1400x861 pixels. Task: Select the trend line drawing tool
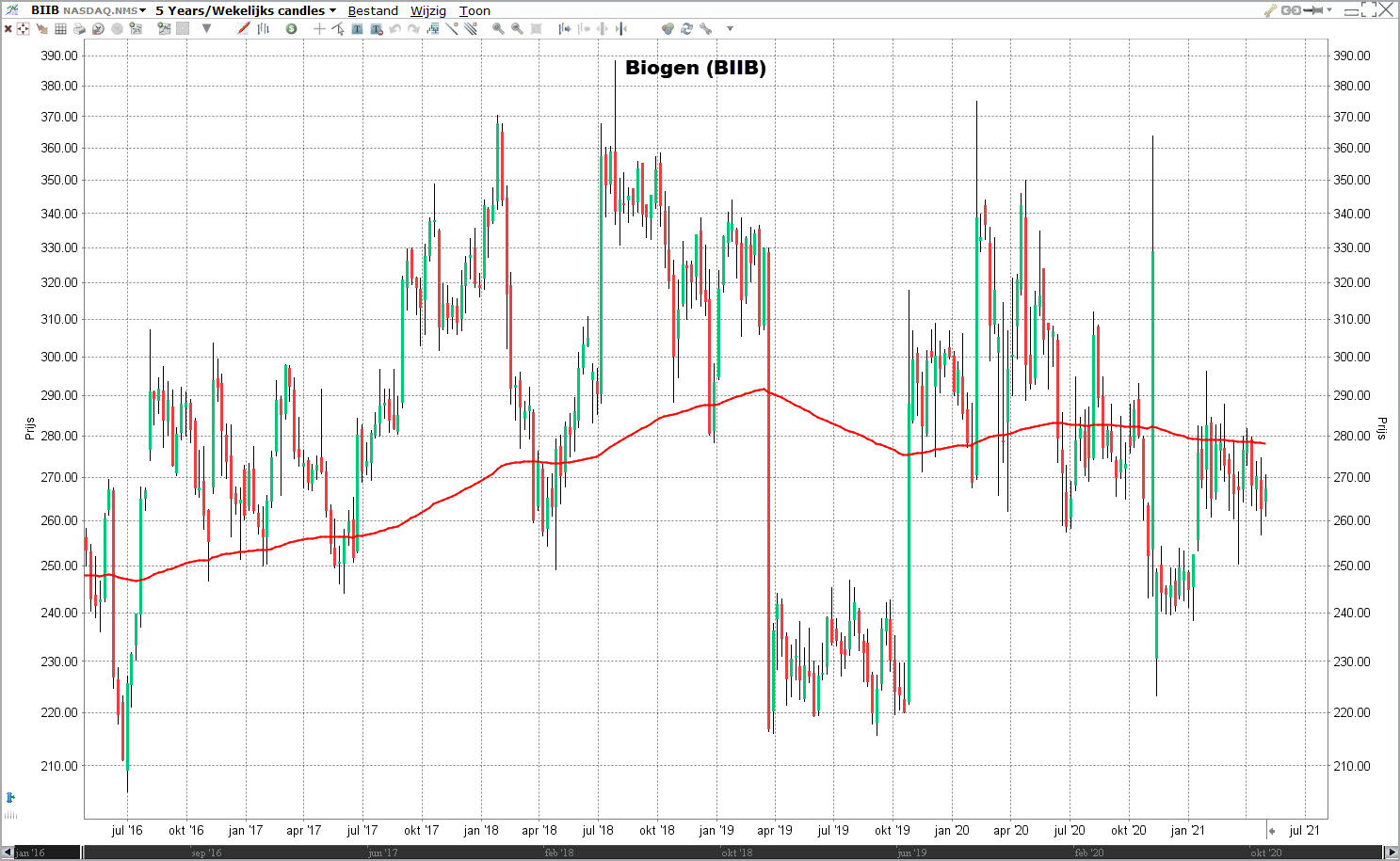coord(452,29)
